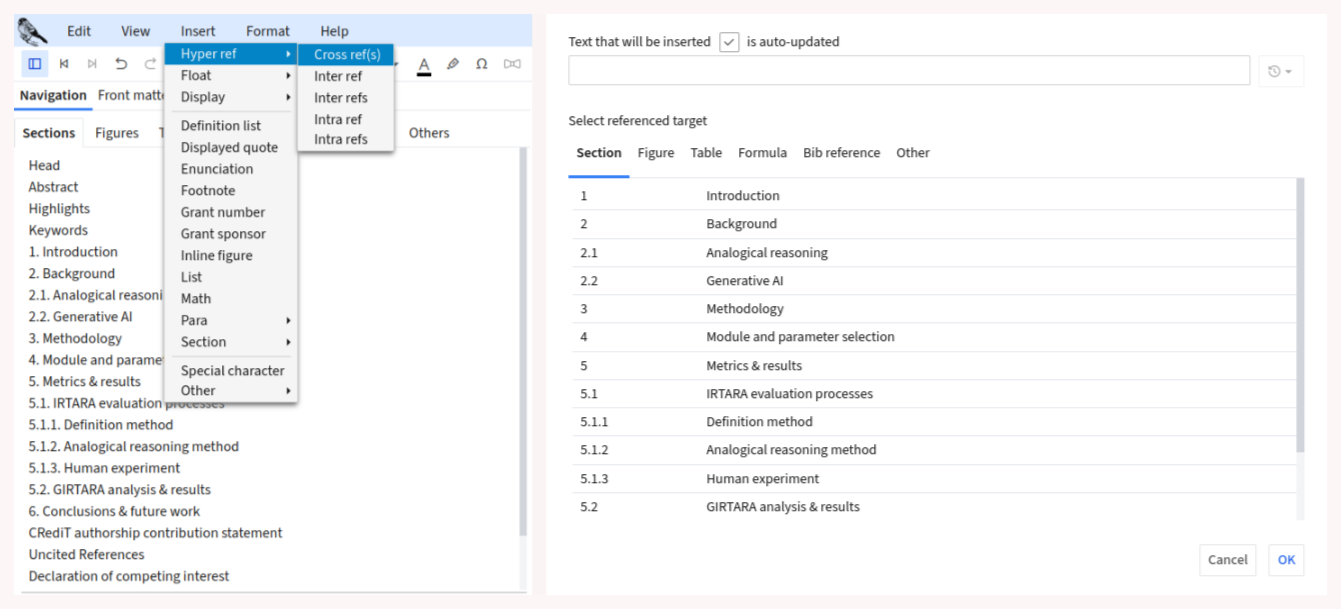Click the font color A swatch
This screenshot has height=609, width=1341.
pos(424,65)
